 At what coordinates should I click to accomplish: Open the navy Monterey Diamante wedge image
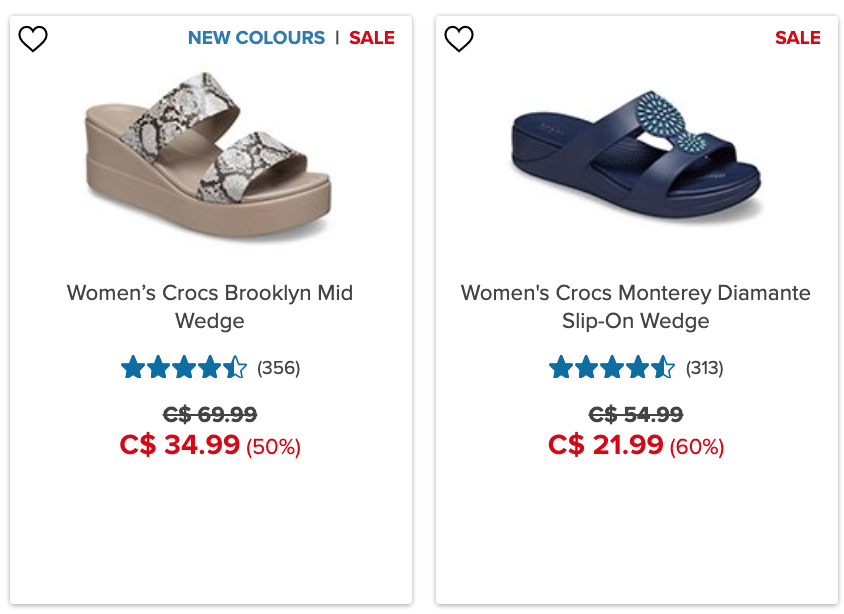[x=636, y=154]
